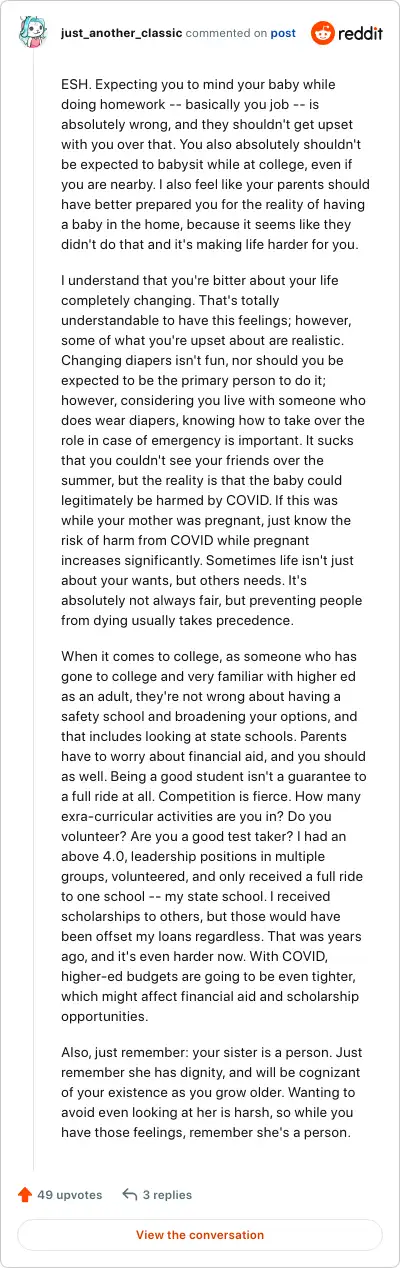Open the Reddit snoo logo icon
Screen dimensions: 400x1268
(323, 33)
